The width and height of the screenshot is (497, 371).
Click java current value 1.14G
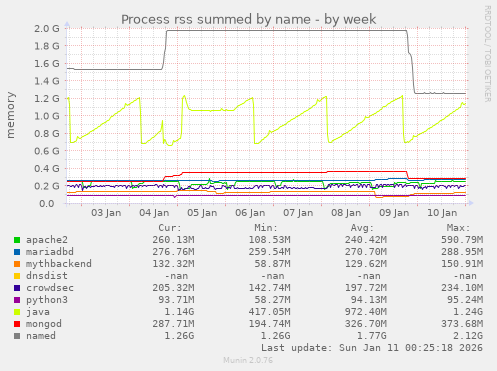[x=179, y=312]
